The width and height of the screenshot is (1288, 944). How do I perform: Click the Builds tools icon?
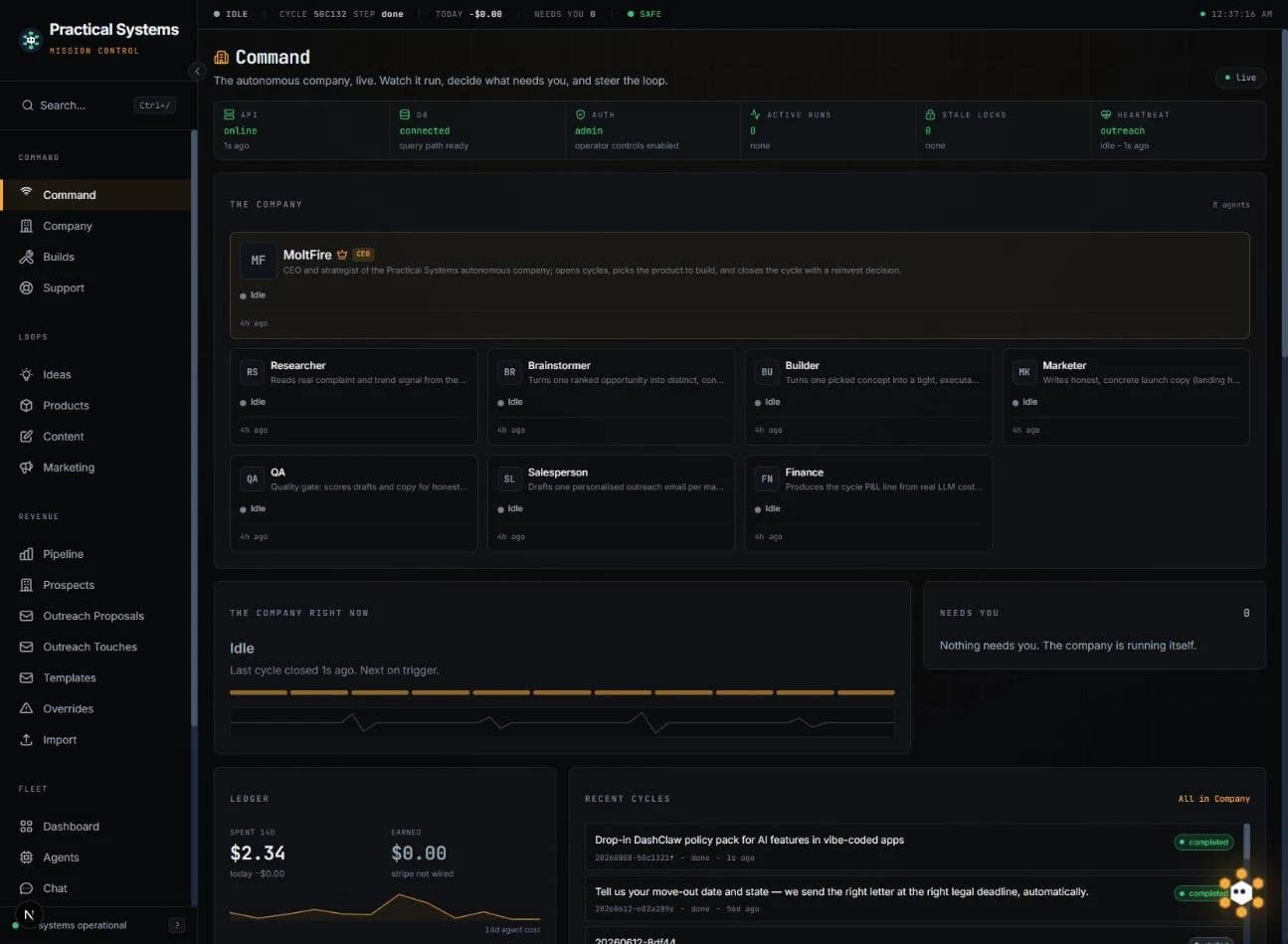click(27, 257)
